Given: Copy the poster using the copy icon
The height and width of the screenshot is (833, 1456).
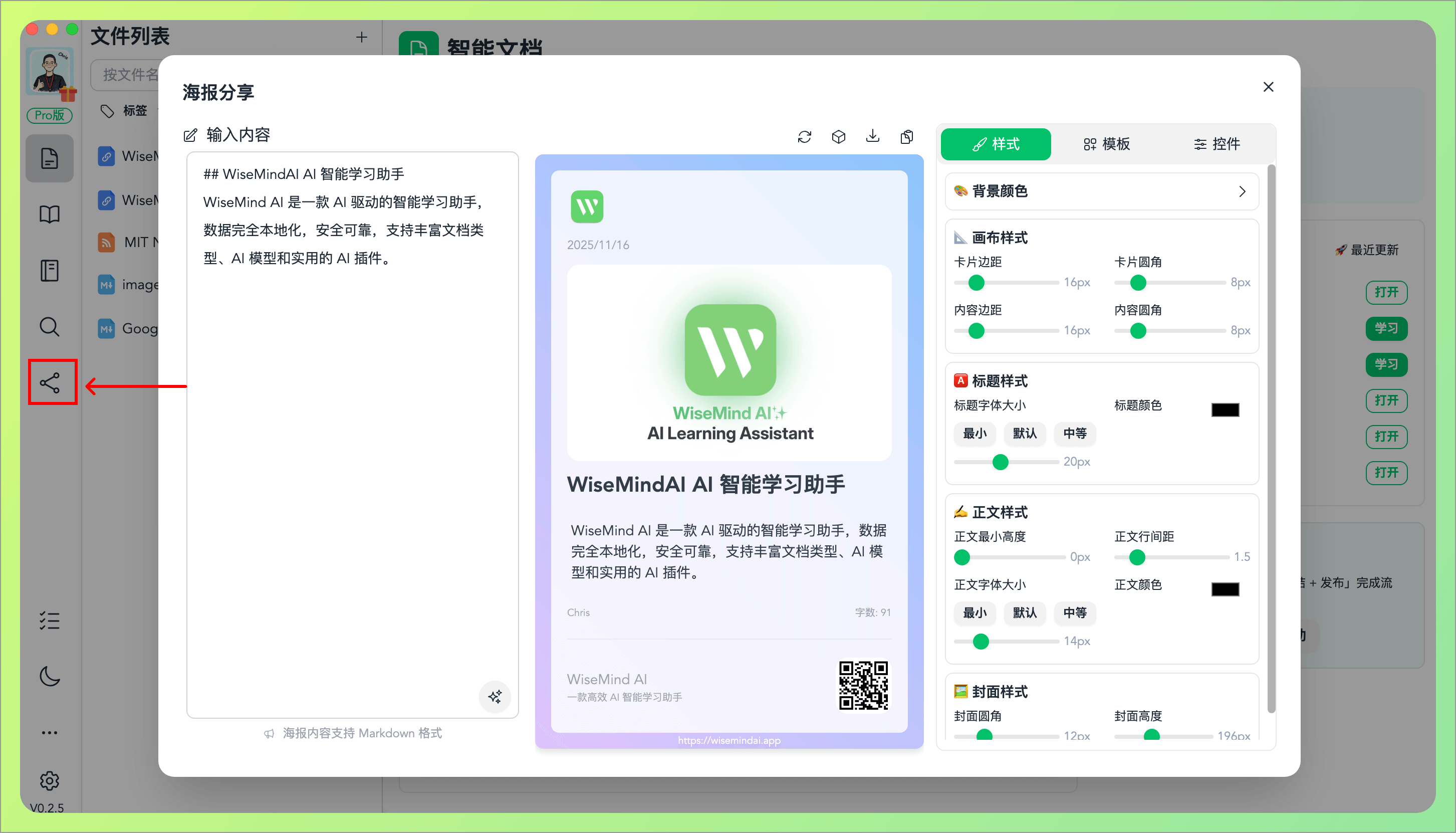Looking at the screenshot, I should (x=906, y=136).
